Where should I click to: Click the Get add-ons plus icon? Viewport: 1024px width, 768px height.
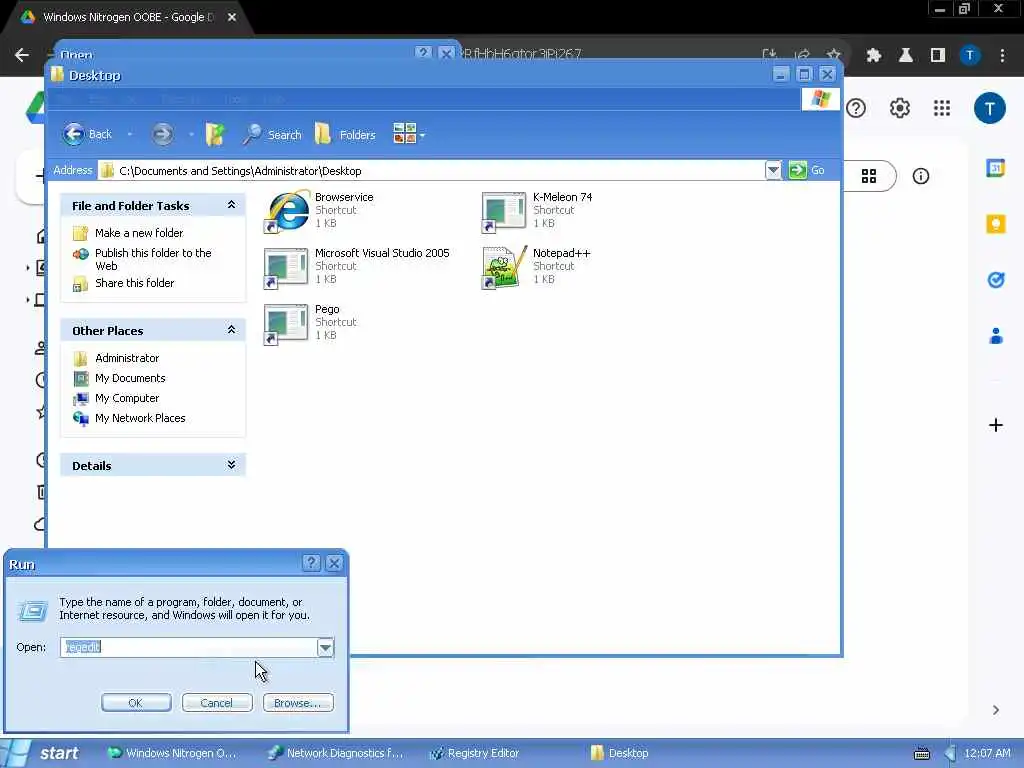pyautogui.click(x=995, y=425)
